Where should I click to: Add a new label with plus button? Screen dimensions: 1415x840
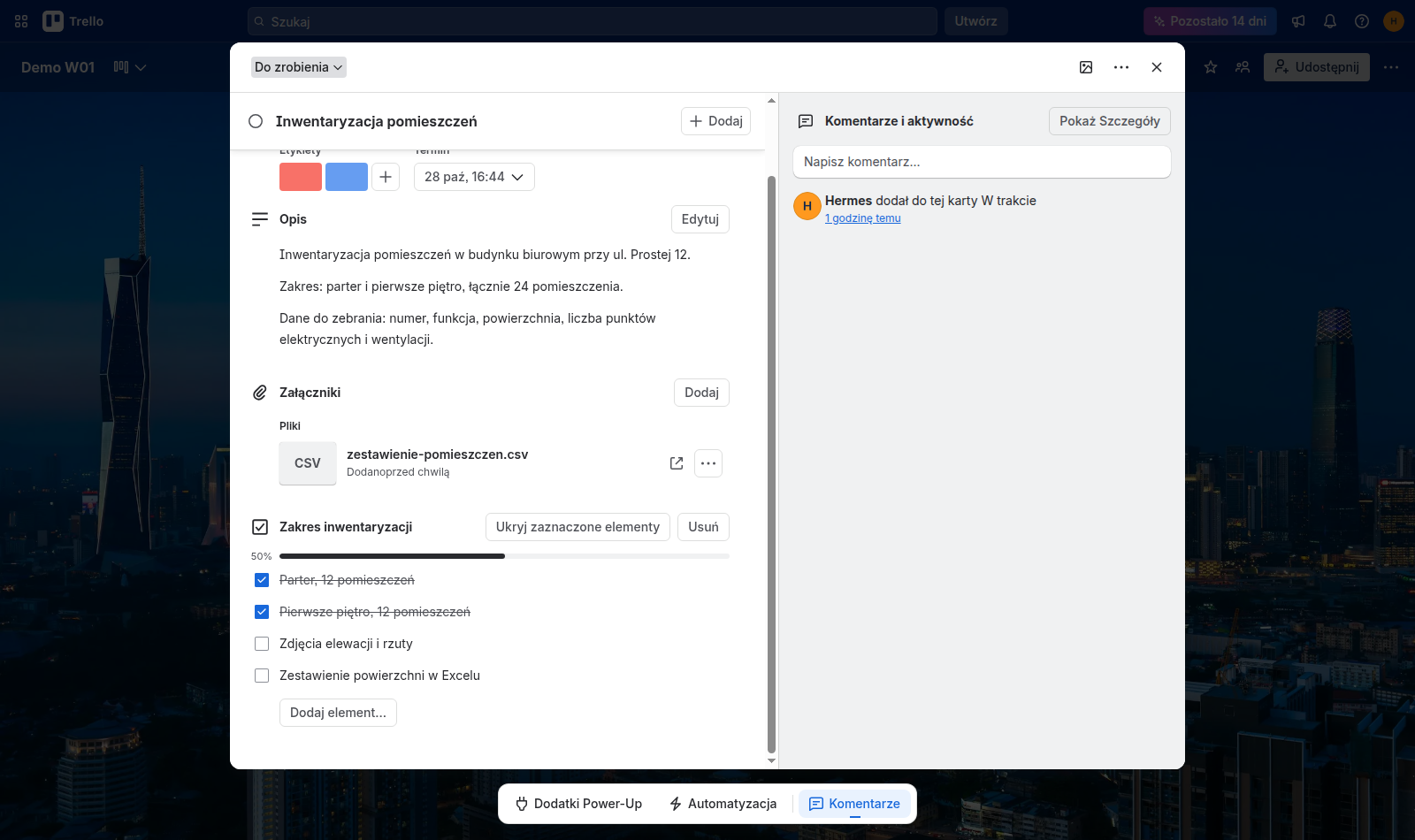click(x=386, y=177)
